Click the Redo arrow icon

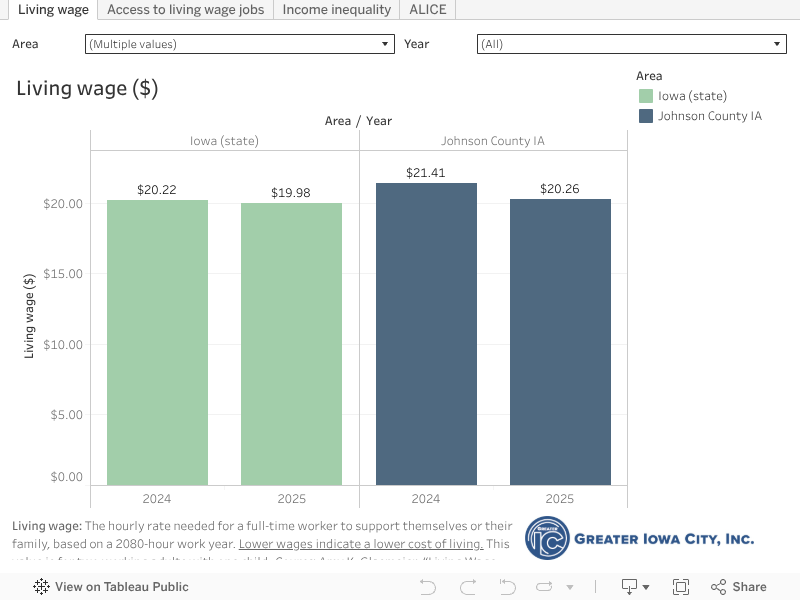pyautogui.click(x=467, y=587)
